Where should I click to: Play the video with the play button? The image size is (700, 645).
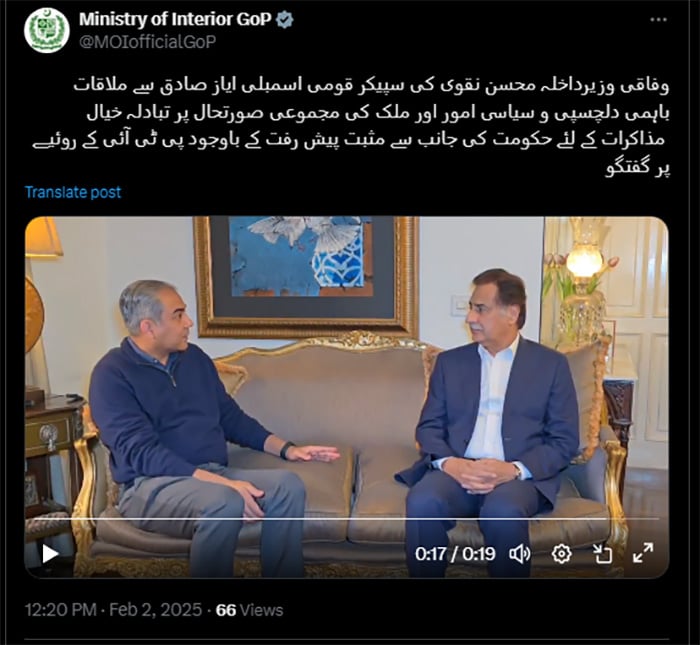tap(50, 554)
